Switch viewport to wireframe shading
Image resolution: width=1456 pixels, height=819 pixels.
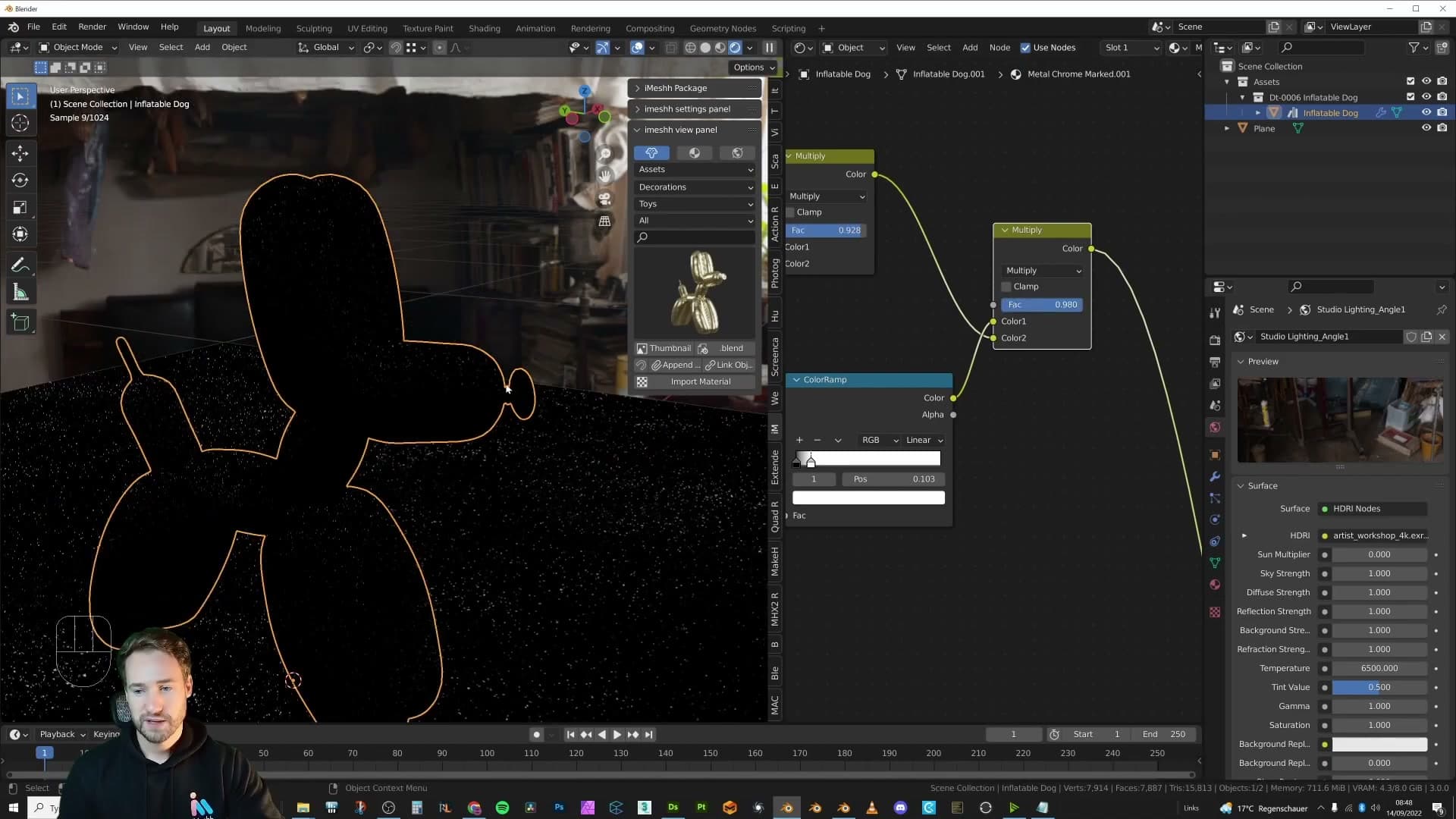click(690, 47)
